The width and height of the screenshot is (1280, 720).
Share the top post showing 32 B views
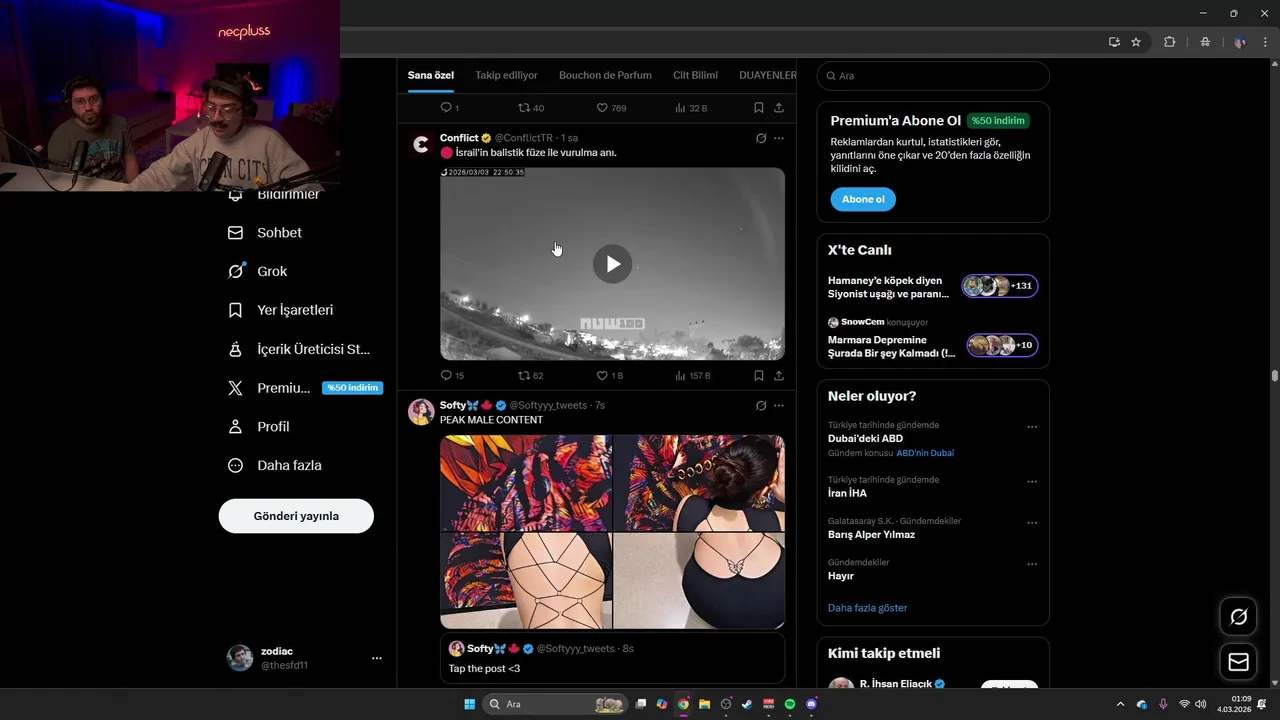[779, 108]
